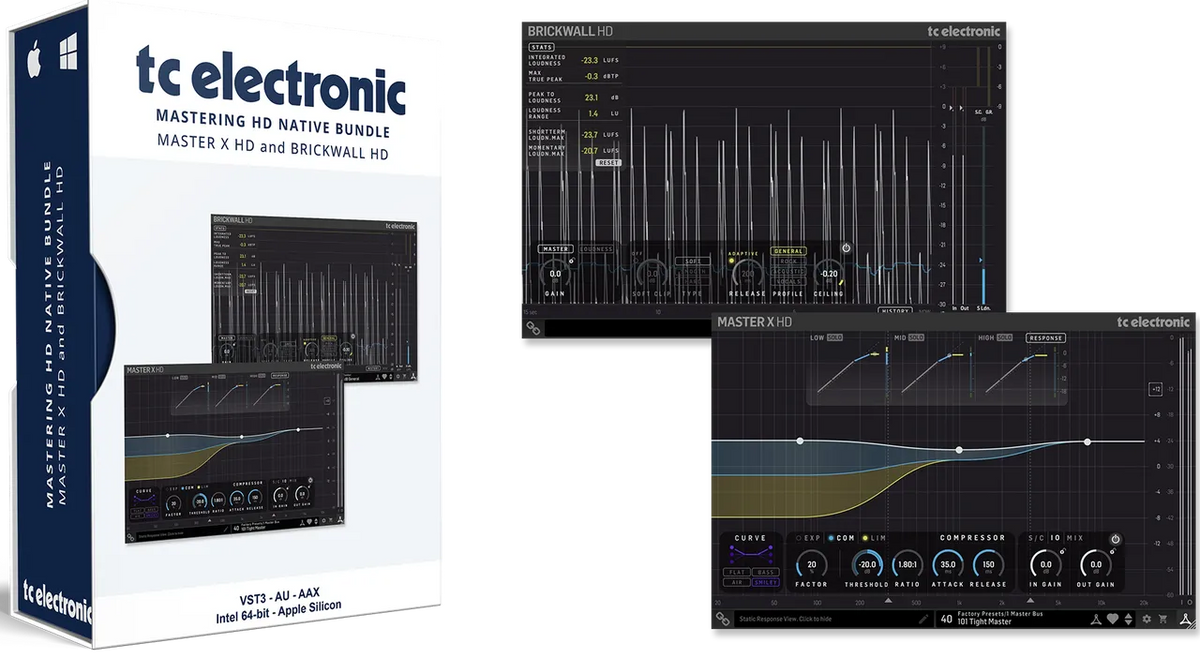Click the chain link icon in large Master X HD footer
Screen dimensions: 1200x658
(x=722, y=619)
